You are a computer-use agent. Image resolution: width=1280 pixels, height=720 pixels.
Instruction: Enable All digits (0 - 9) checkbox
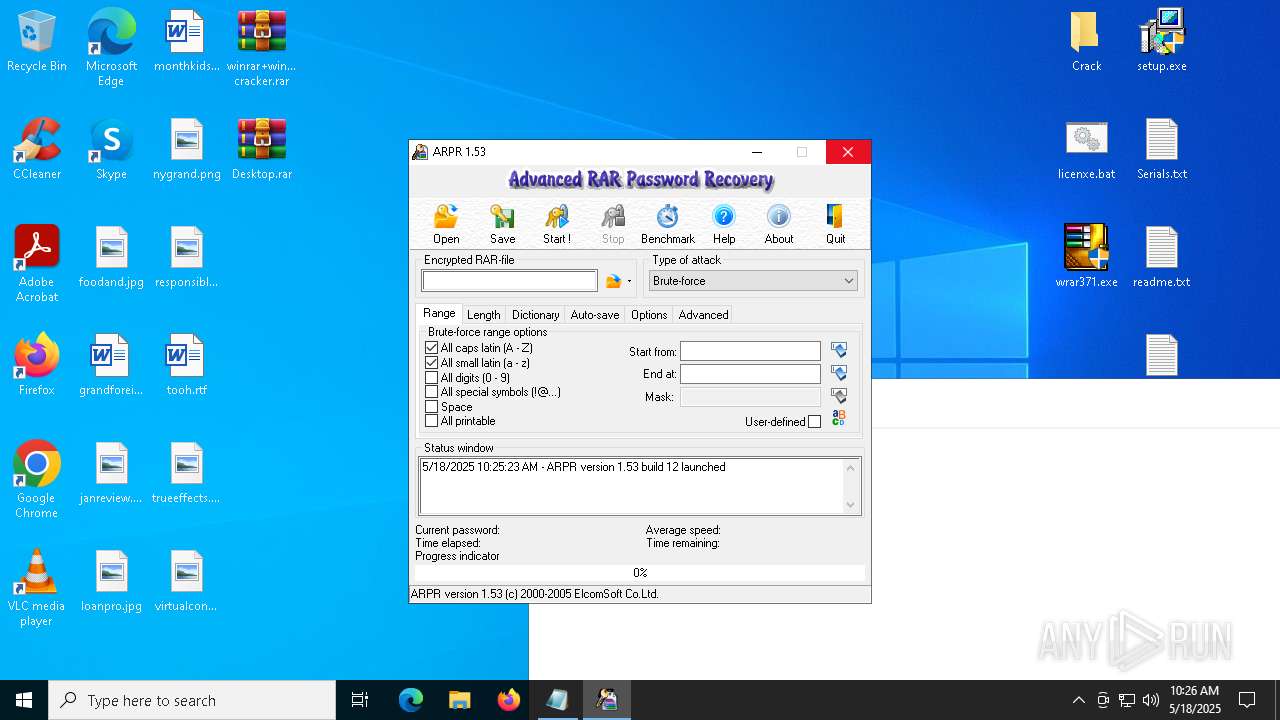(x=432, y=378)
